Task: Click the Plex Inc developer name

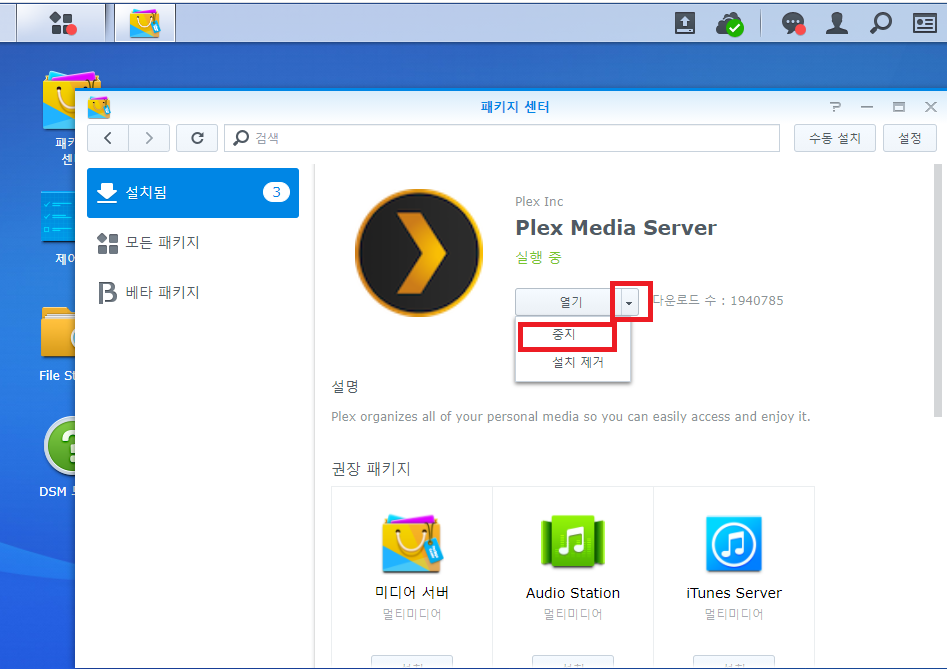Action: (539, 202)
